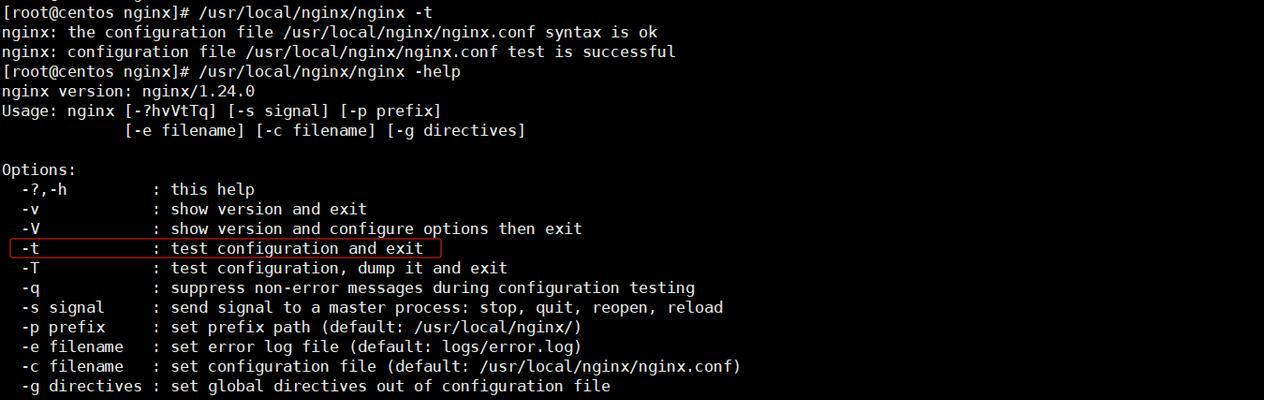Click the Usage: nginx line

(221, 110)
